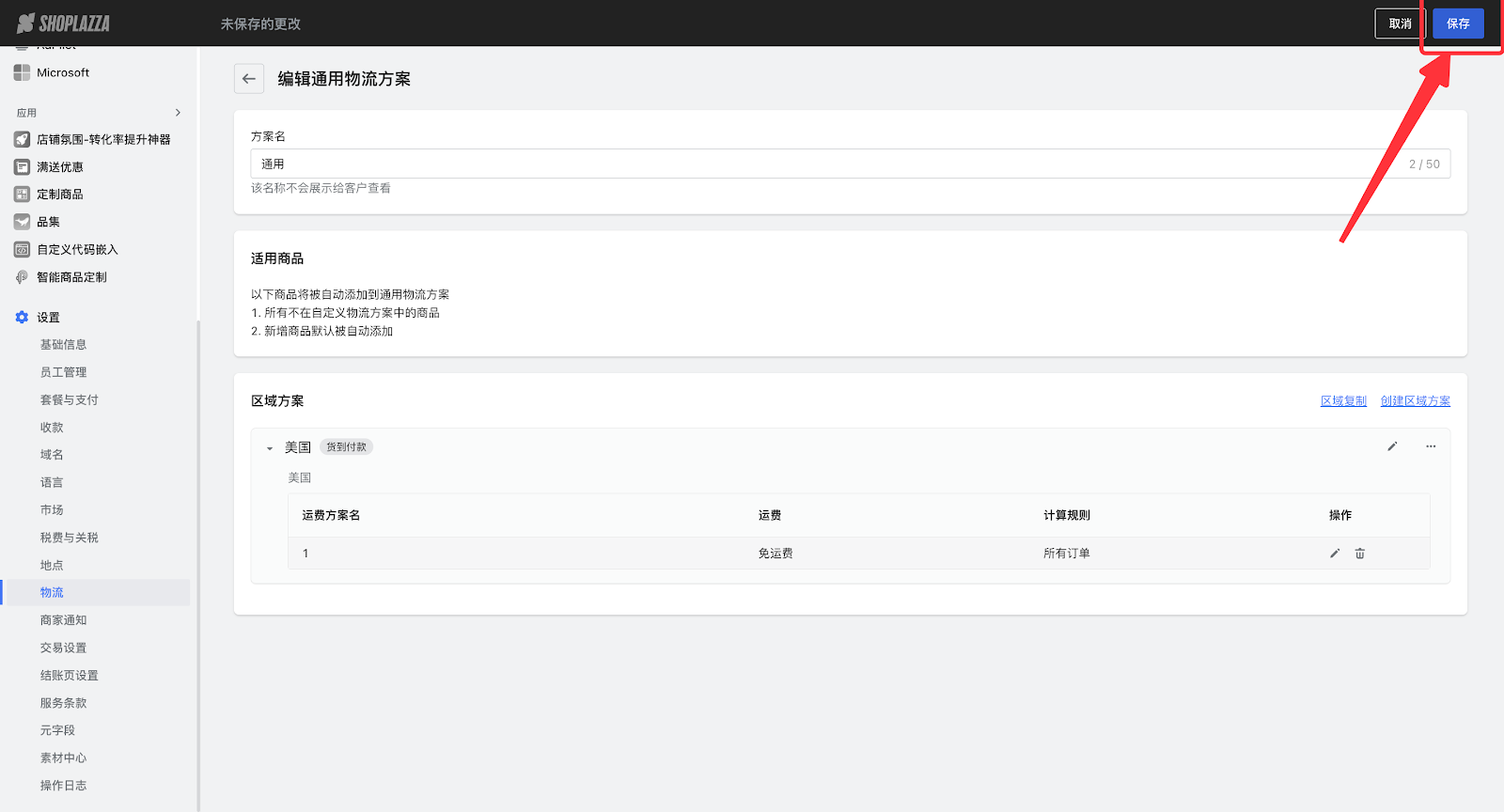Open the 智能商品定制 app
This screenshot has width=1504, height=812.
coord(71,277)
